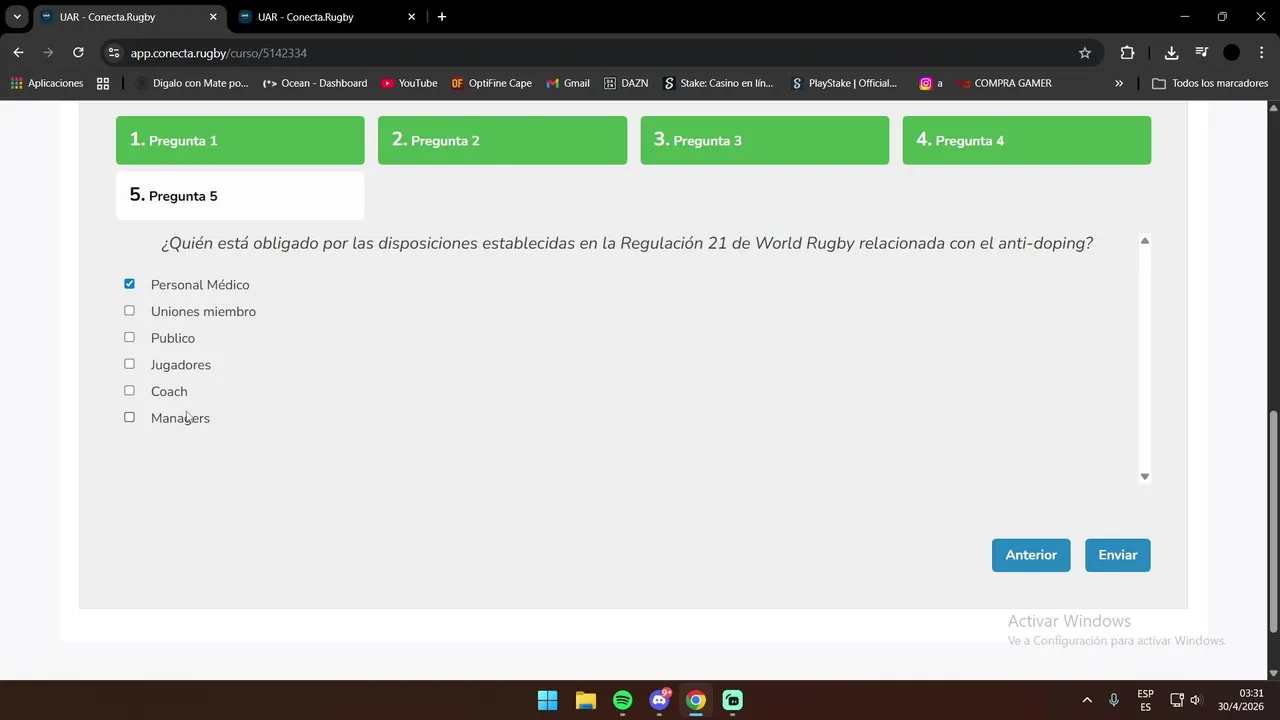View site information icon in address bar
Image resolution: width=1280 pixels, height=720 pixels.
113,53
